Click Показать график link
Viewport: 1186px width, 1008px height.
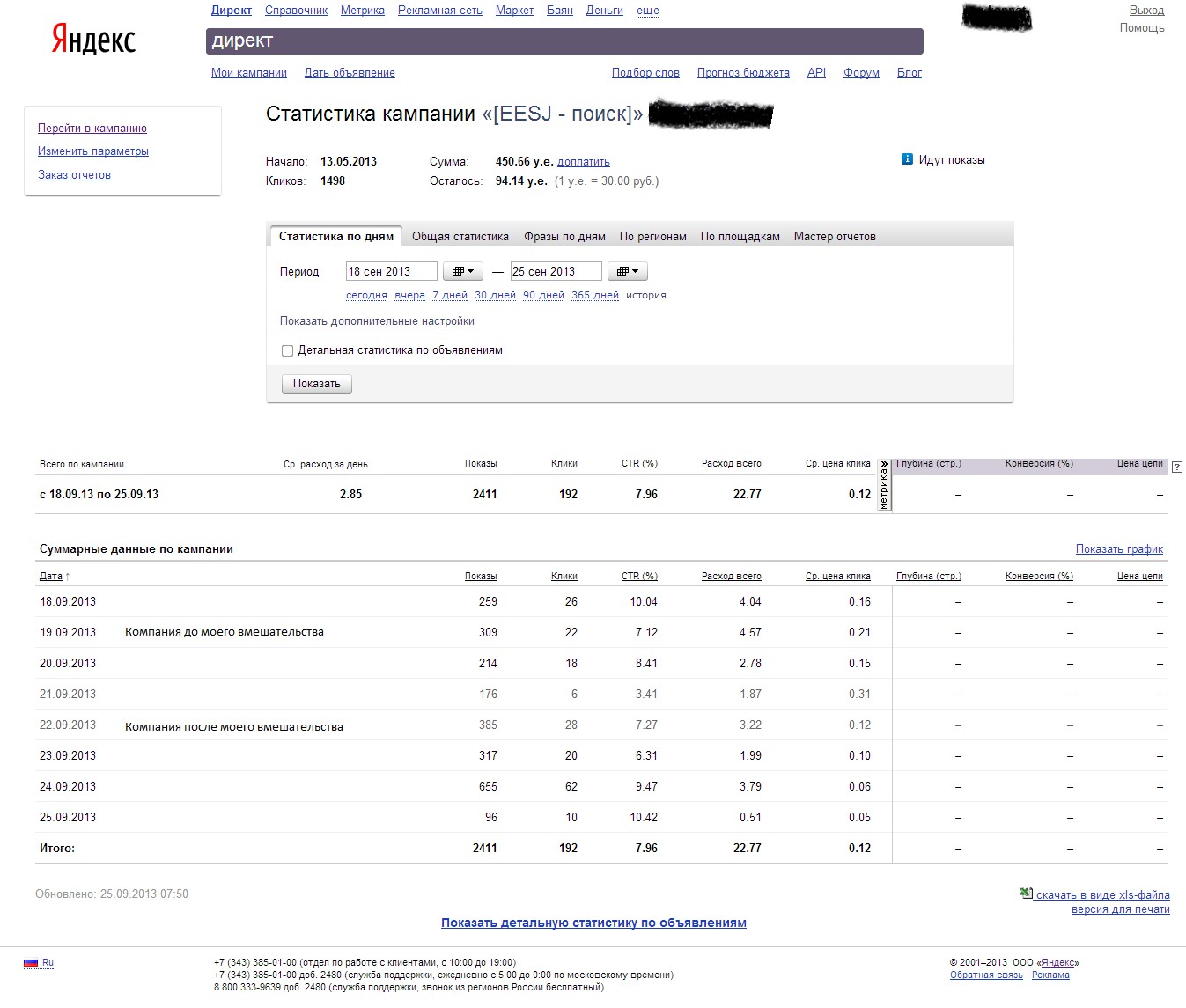coord(1119,549)
